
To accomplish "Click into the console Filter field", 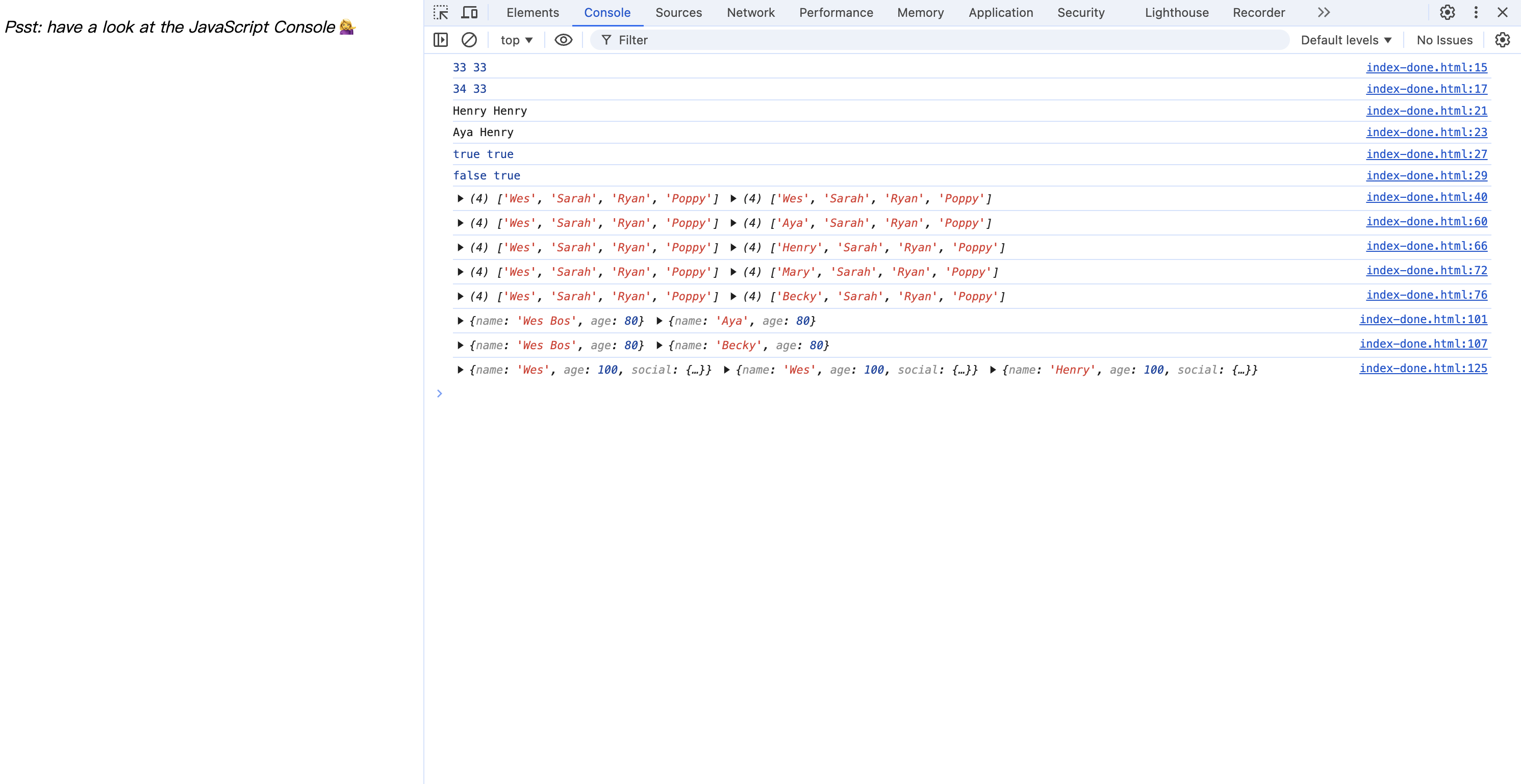I will coord(945,40).
